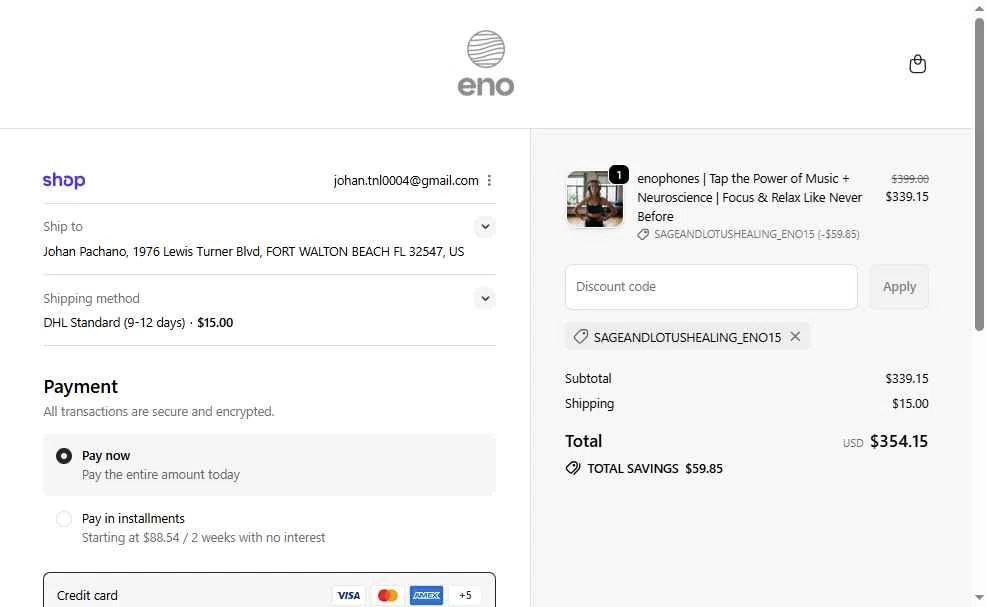Click the American Express card icon
The image size is (987, 607).
coord(426,595)
